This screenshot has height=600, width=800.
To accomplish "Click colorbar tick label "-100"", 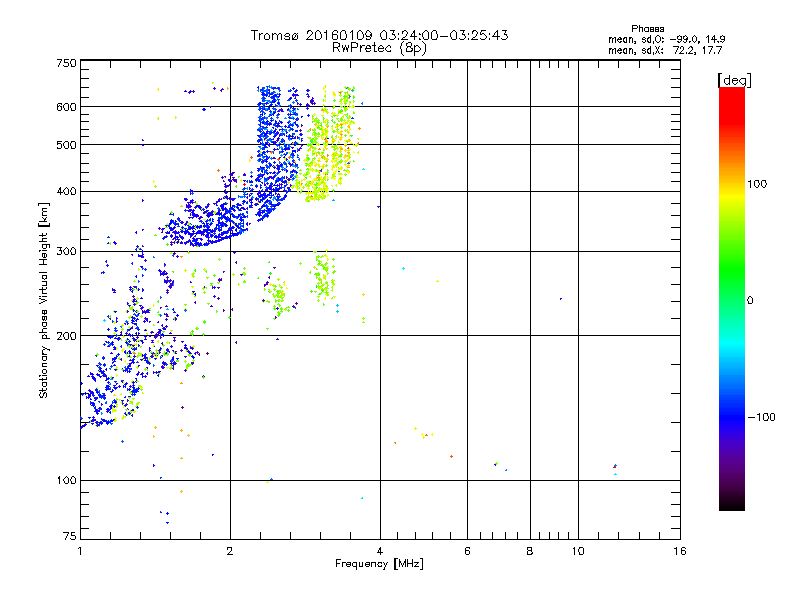I will click(x=761, y=417).
